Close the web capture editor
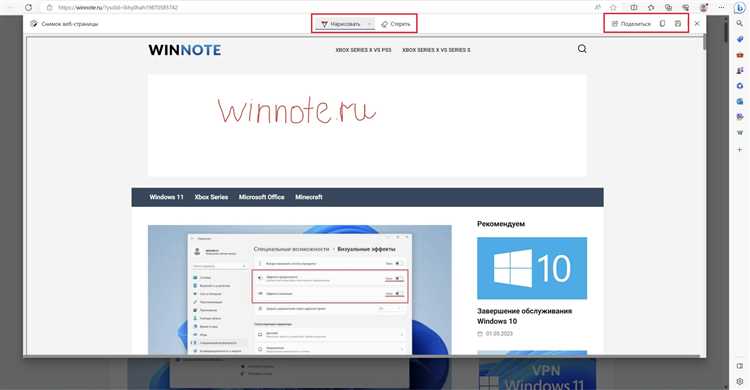This screenshot has width=750, height=390. (x=697, y=23)
